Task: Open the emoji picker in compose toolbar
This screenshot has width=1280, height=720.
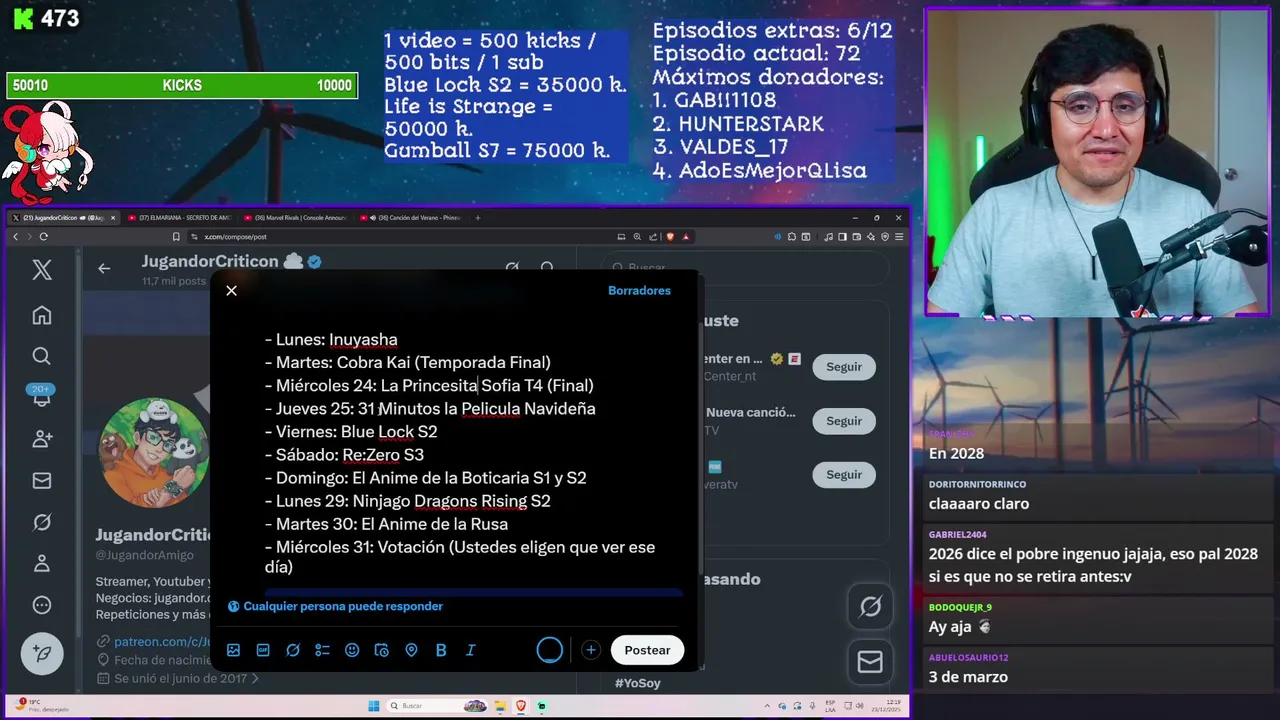Action: [352, 650]
